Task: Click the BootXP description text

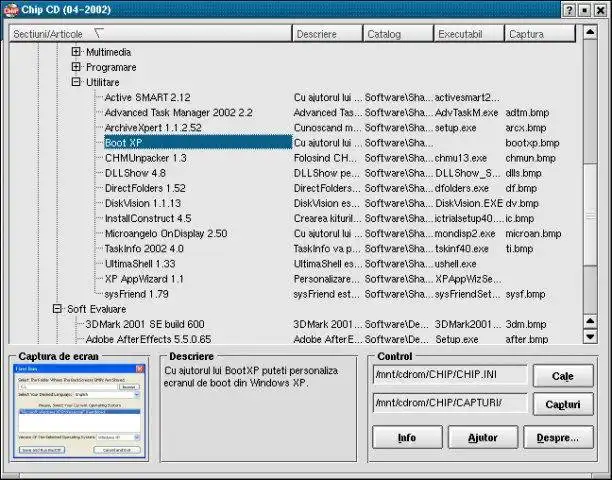Action: (251, 377)
